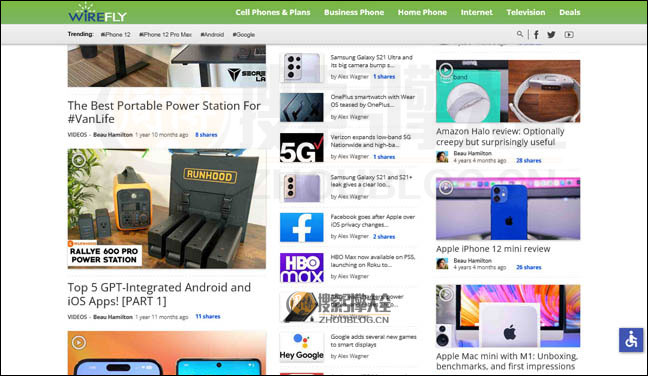Click the Galaxy S21 Ultra thumbnail
This screenshot has height=376, width=648.
coord(302,67)
